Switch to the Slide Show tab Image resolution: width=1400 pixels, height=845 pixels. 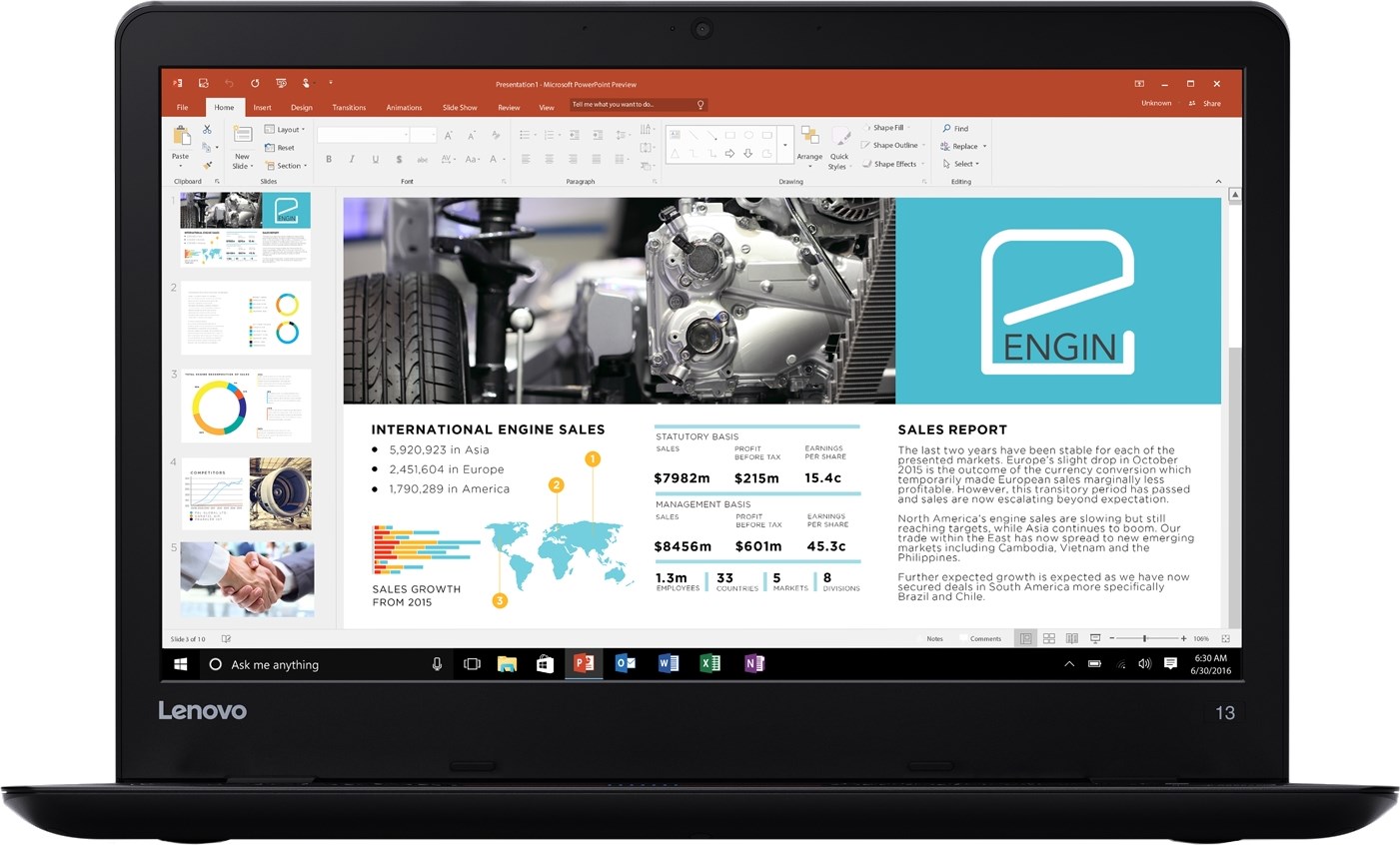coord(460,108)
